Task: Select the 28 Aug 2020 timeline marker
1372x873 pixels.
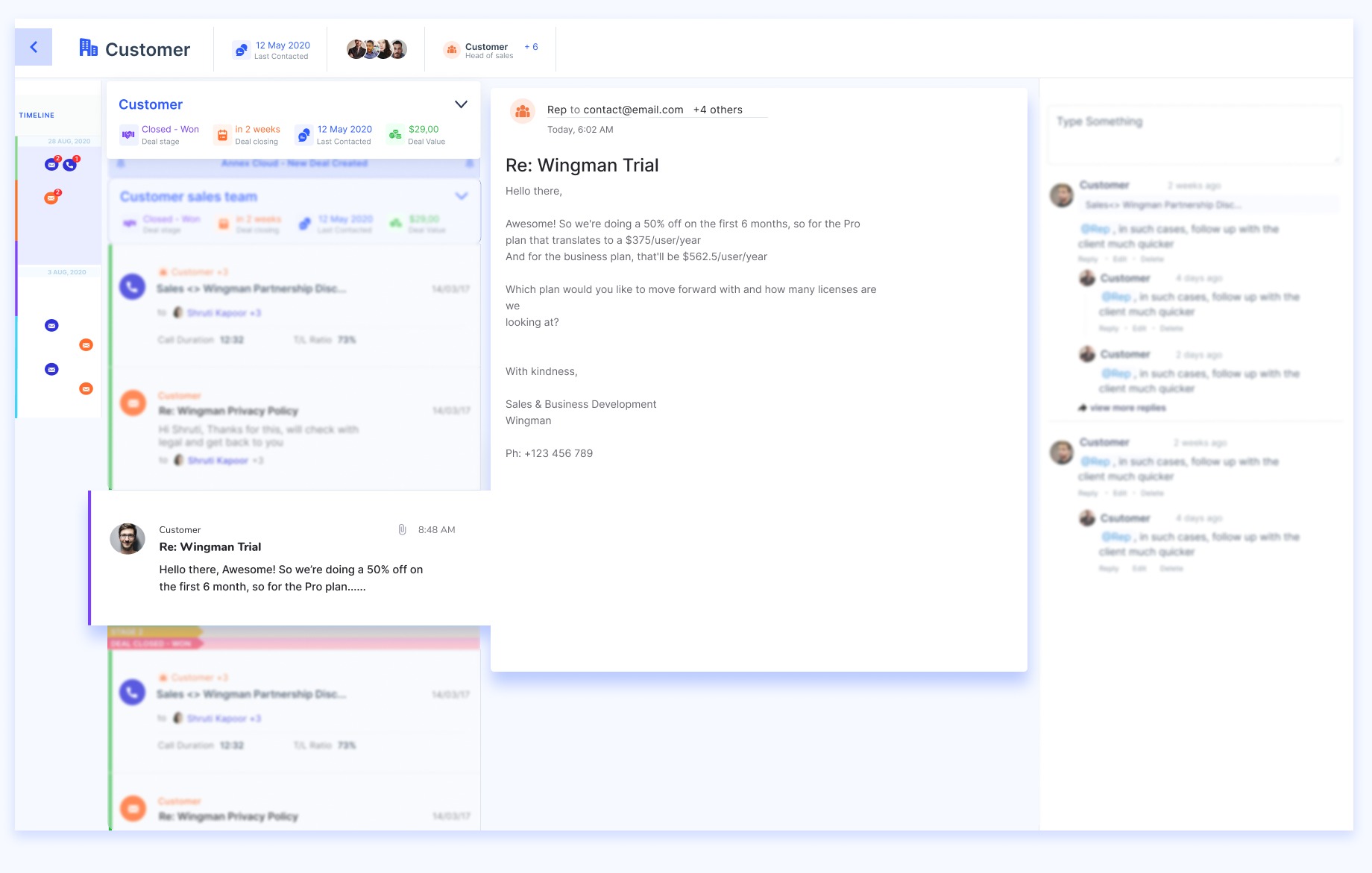Action: coord(69,141)
